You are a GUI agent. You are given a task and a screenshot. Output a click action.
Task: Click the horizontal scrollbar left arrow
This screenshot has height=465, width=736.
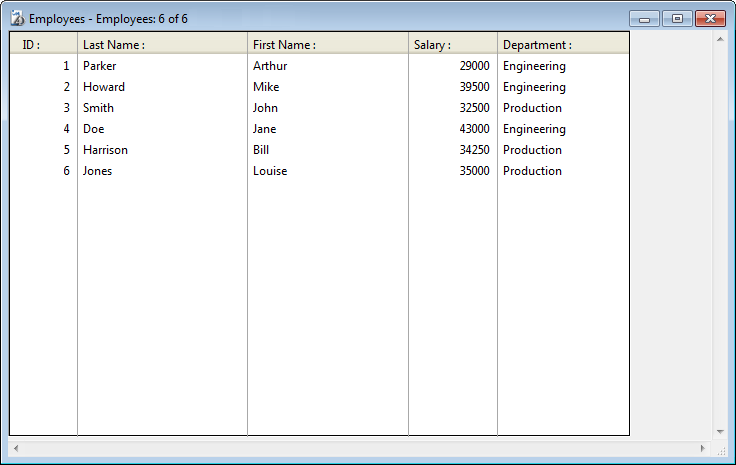[16, 448]
